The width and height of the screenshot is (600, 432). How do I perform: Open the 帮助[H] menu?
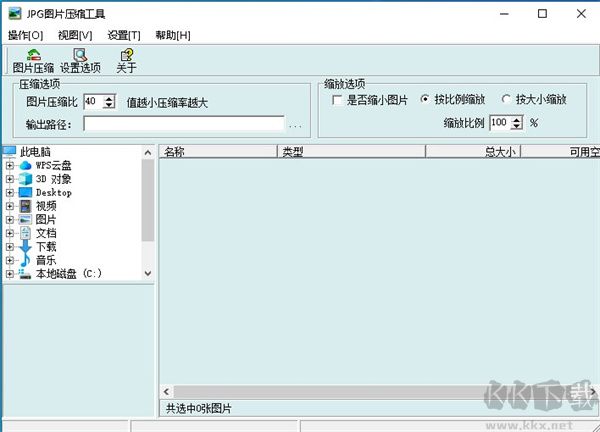coord(173,36)
